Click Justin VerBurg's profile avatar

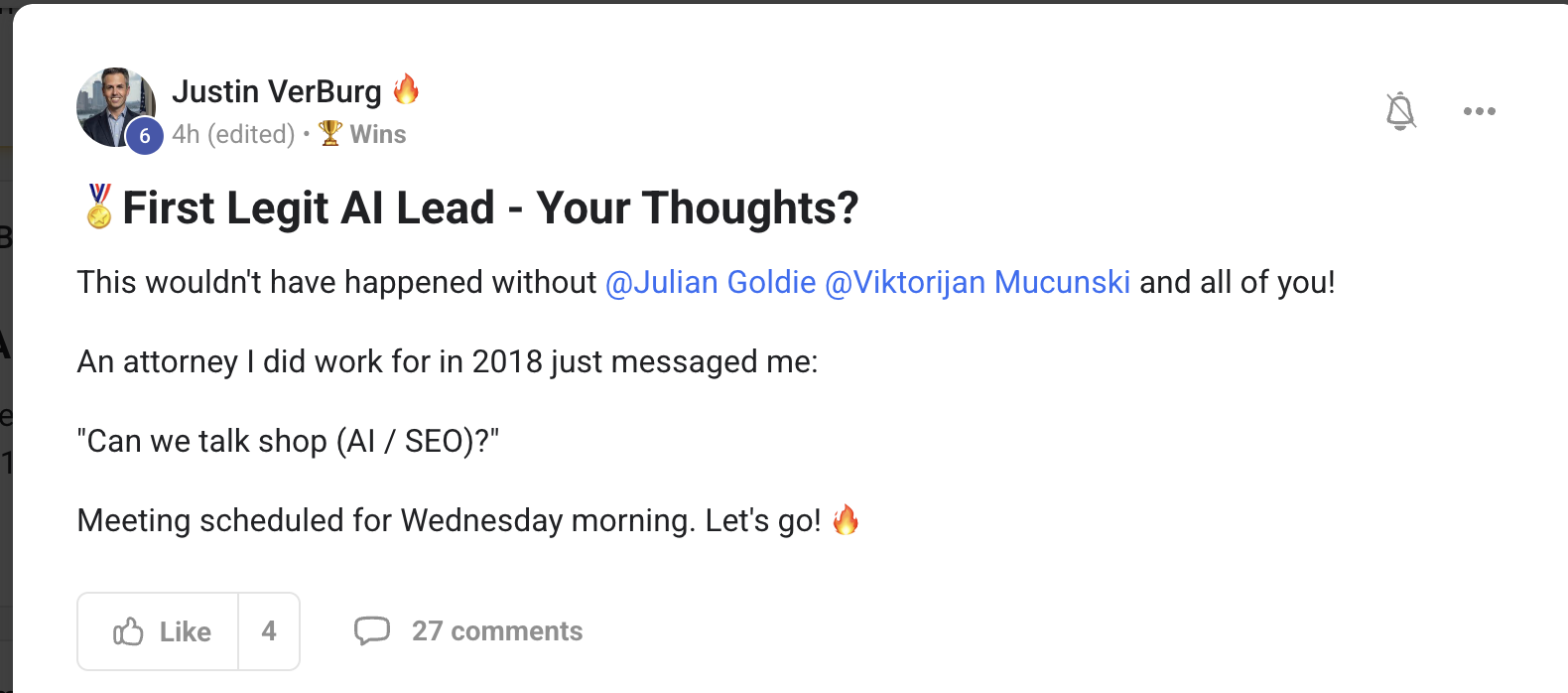click(116, 107)
